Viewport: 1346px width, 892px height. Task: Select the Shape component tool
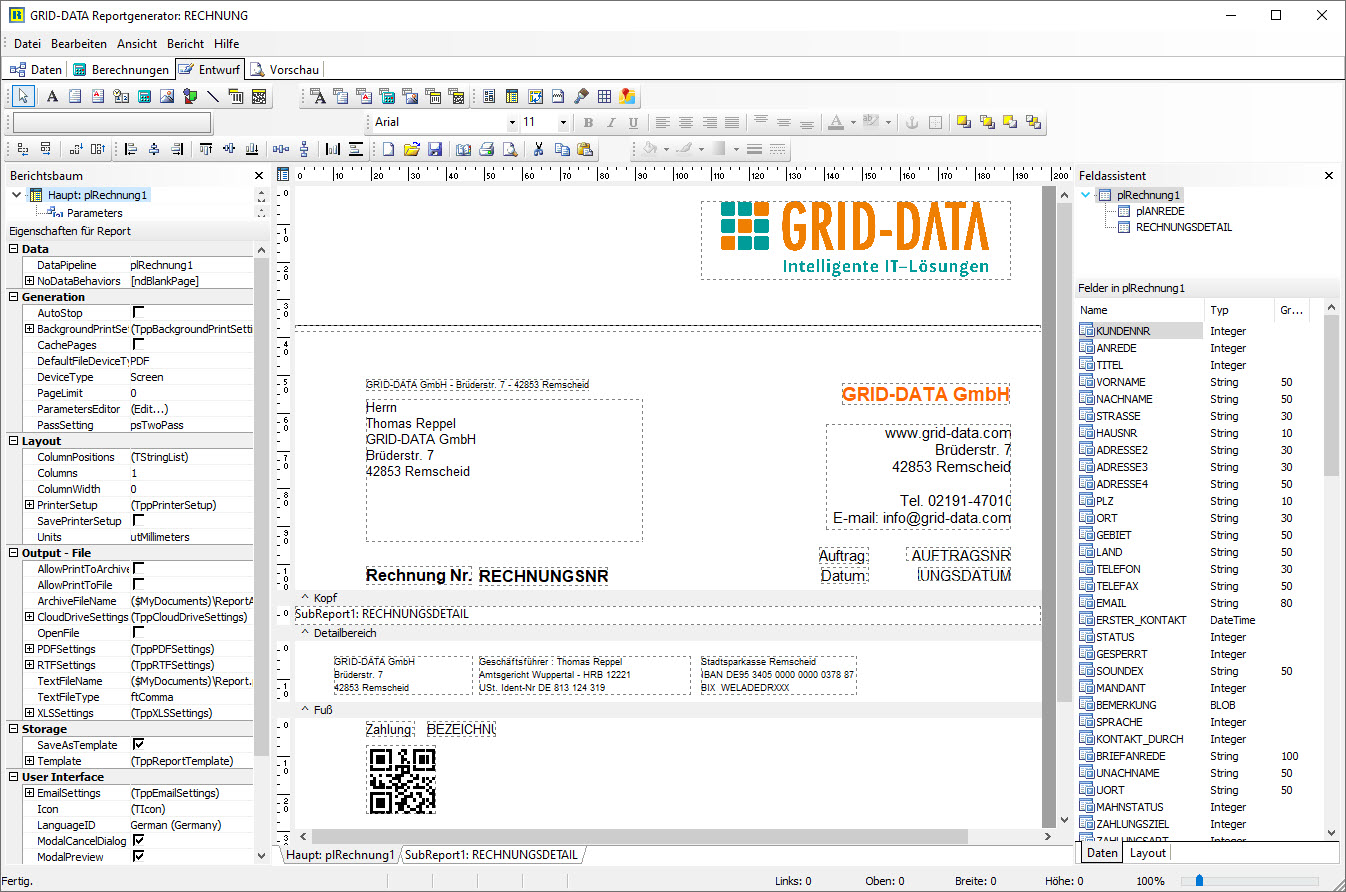190,96
